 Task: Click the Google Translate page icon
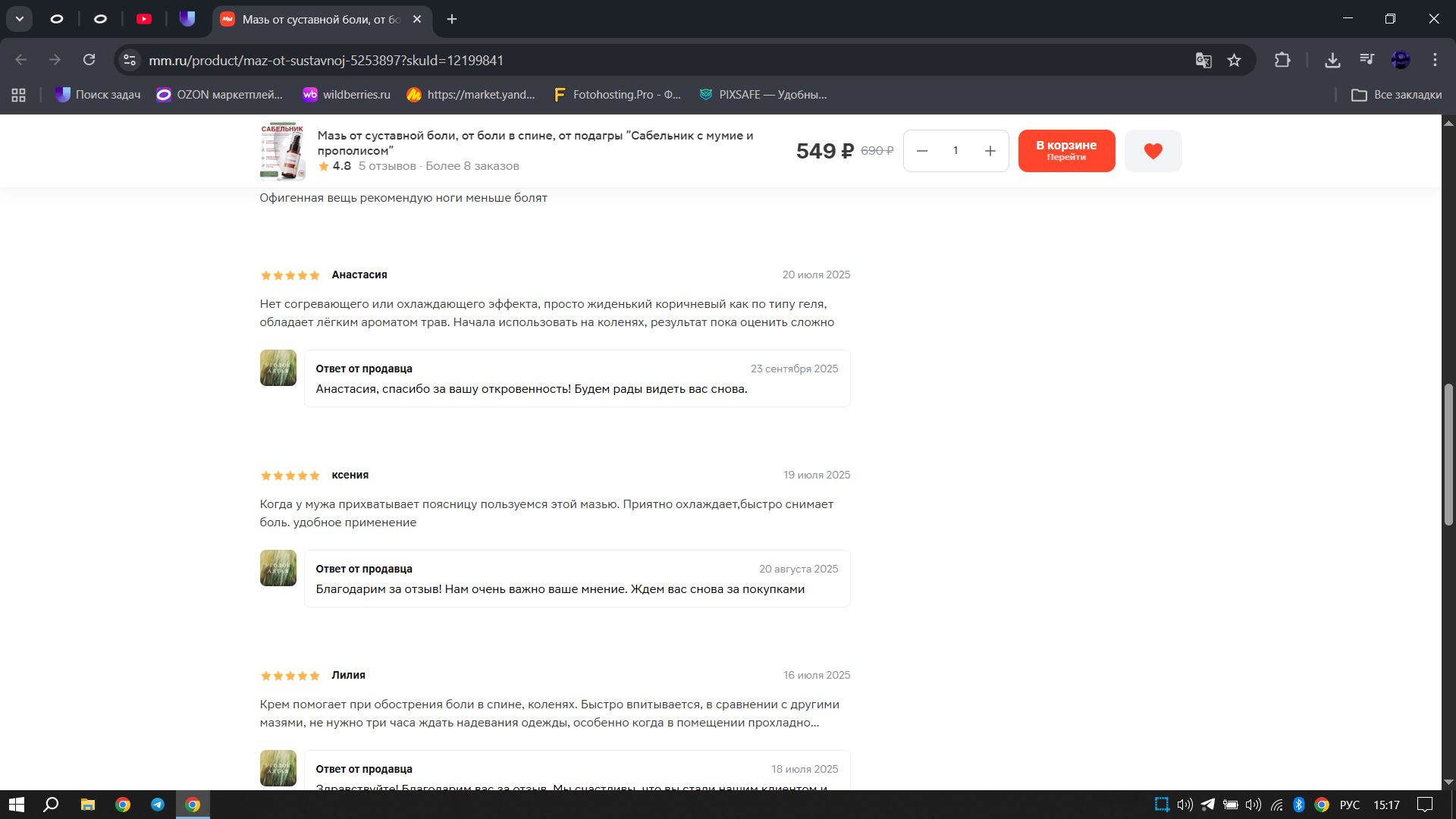(x=1203, y=60)
